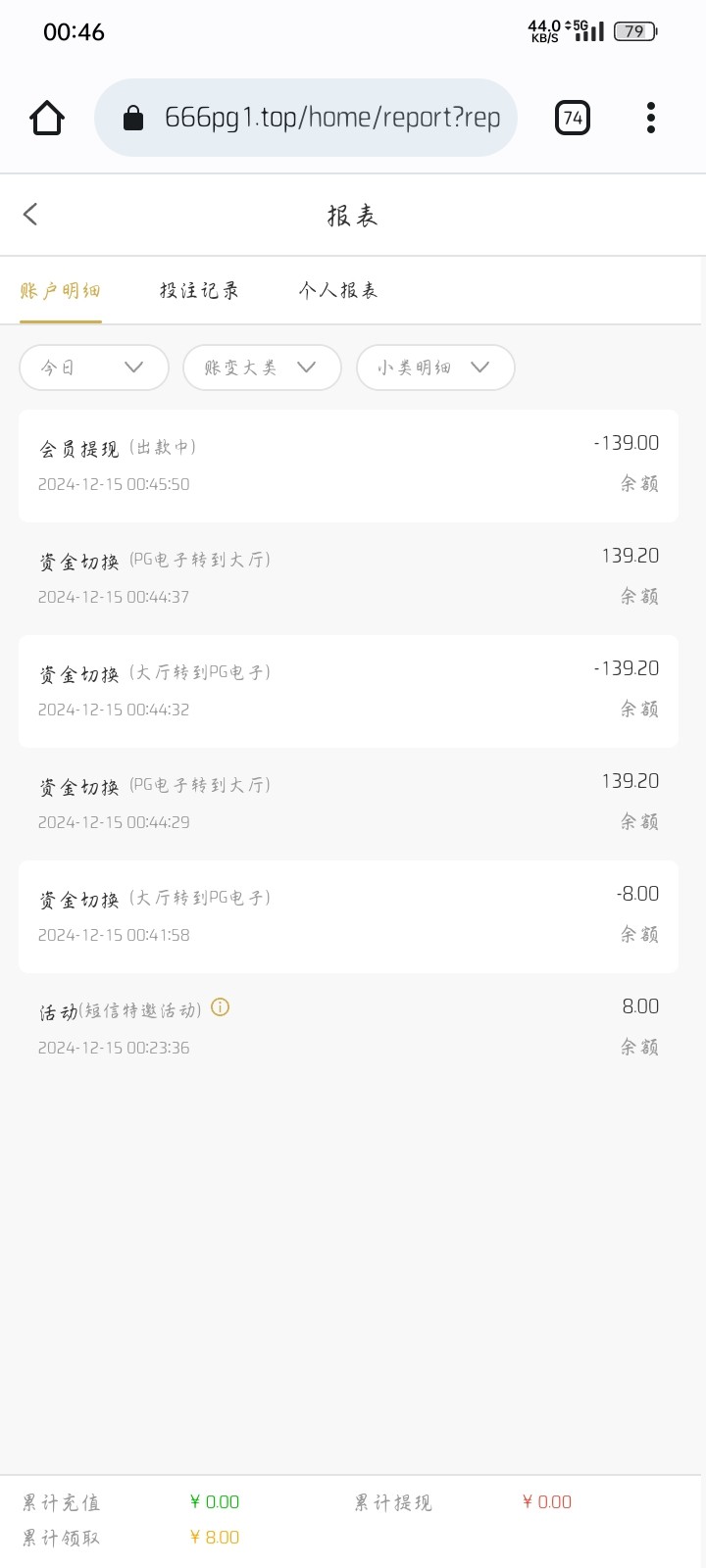Open the 会员提现 -139.00 withdrawal record
Viewport: 706px width, 1568px height.
[348, 465]
